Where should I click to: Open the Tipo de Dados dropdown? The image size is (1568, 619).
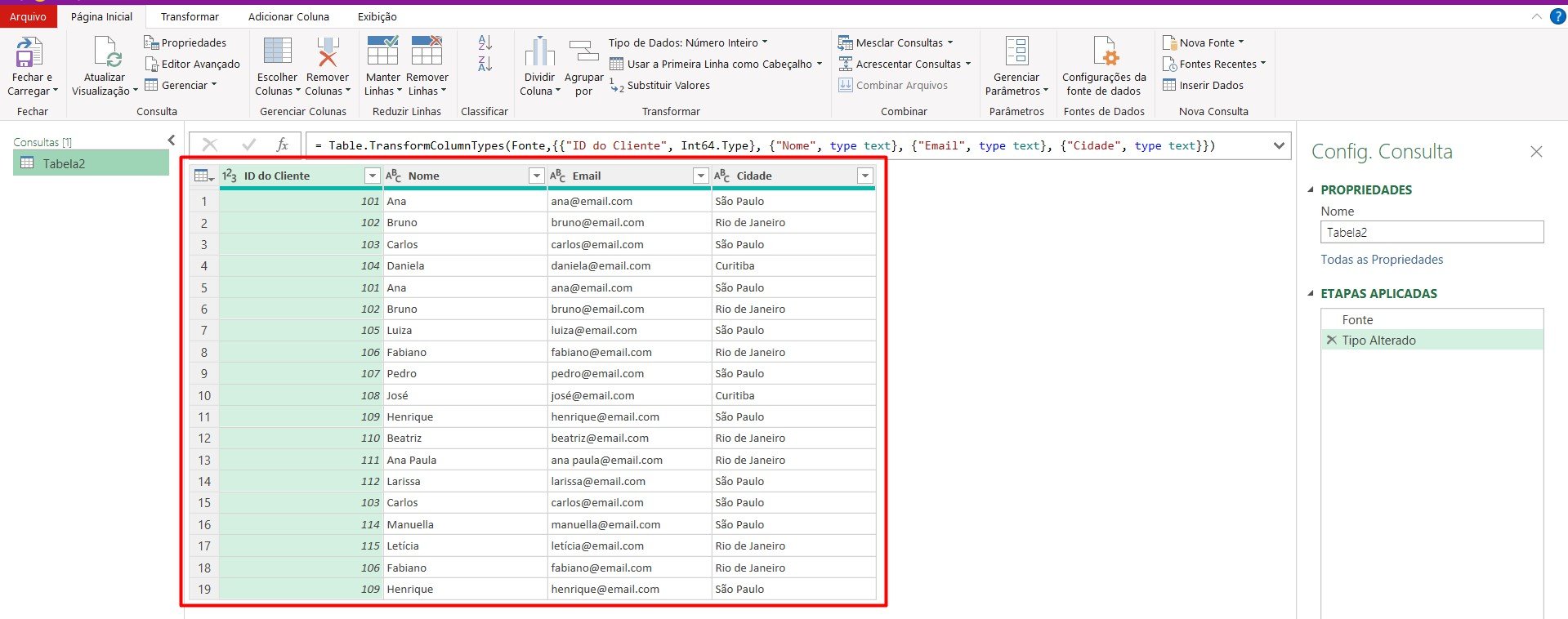(x=688, y=42)
